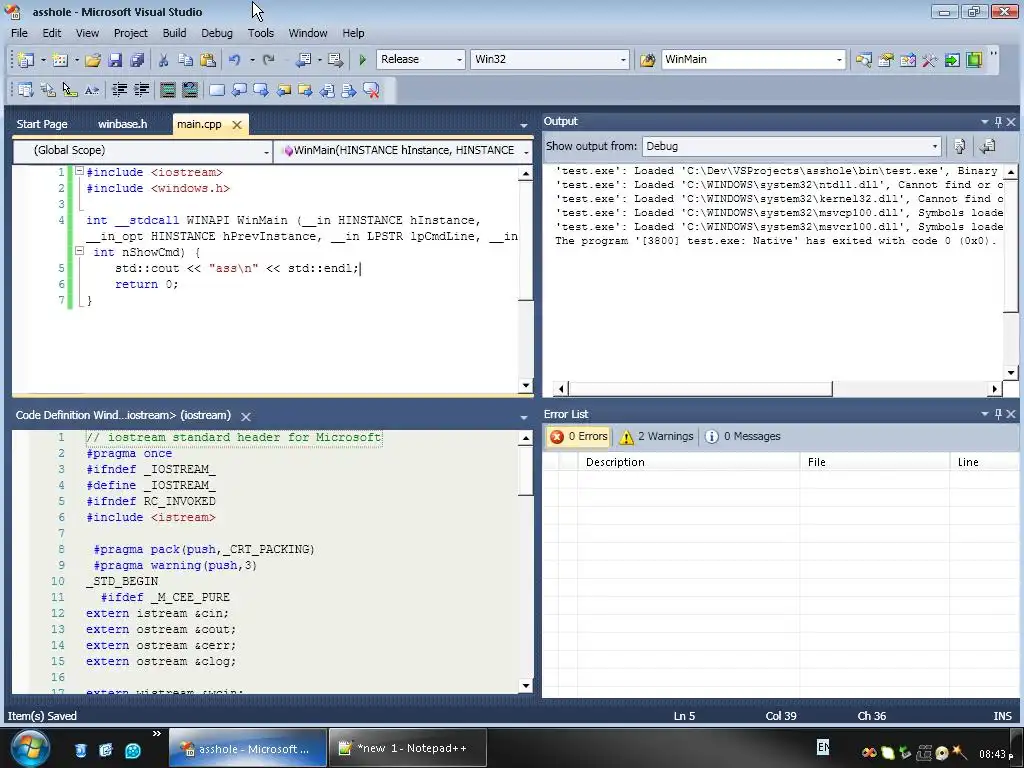Switch to Notepad++ taskbar button

coord(408,748)
